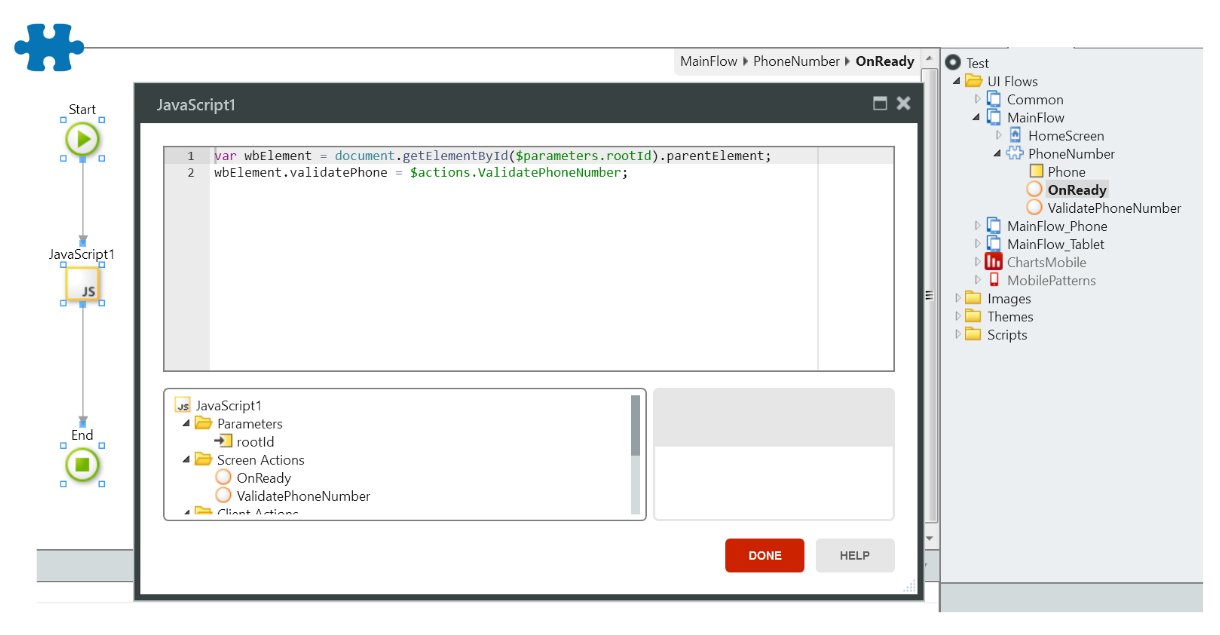
Task: Click the Start node play icon
Action: (82, 139)
